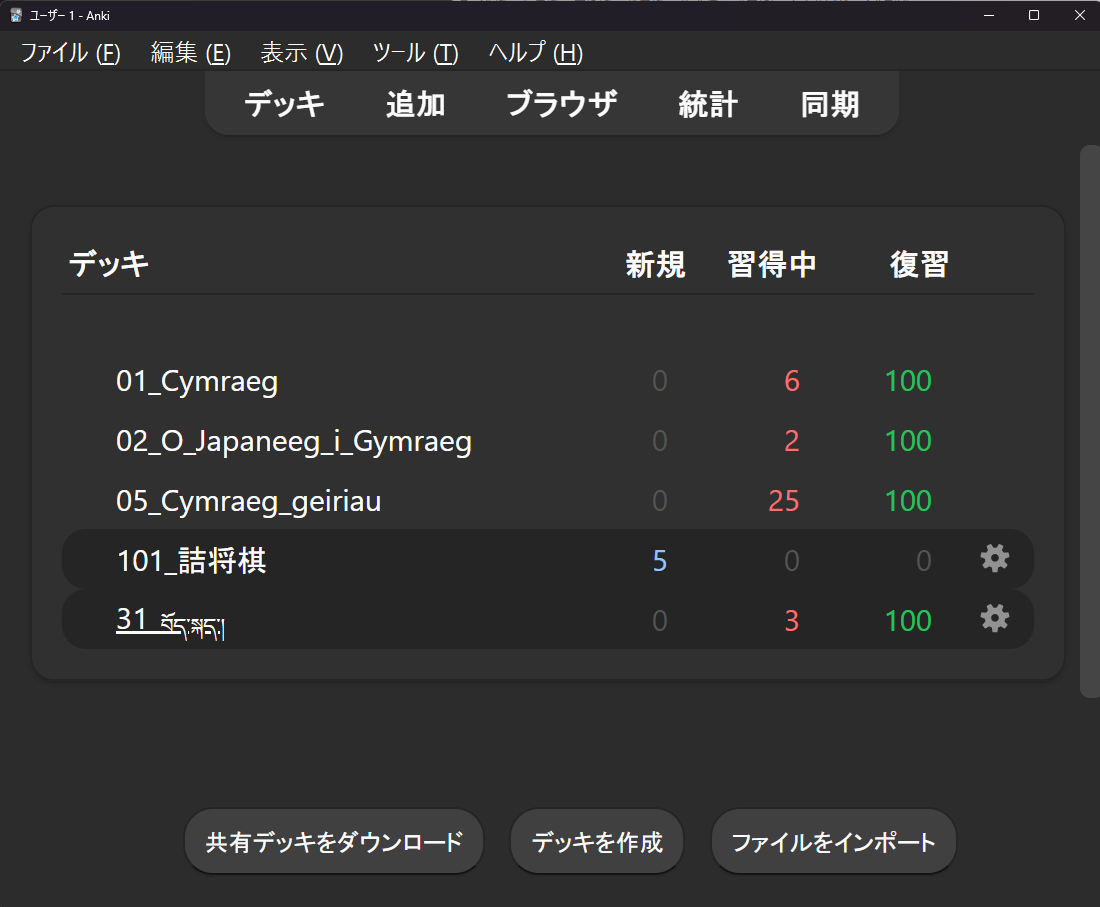Click the gear icon for 101_詰将棋 deck
The width and height of the screenshot is (1100, 907).
(994, 559)
